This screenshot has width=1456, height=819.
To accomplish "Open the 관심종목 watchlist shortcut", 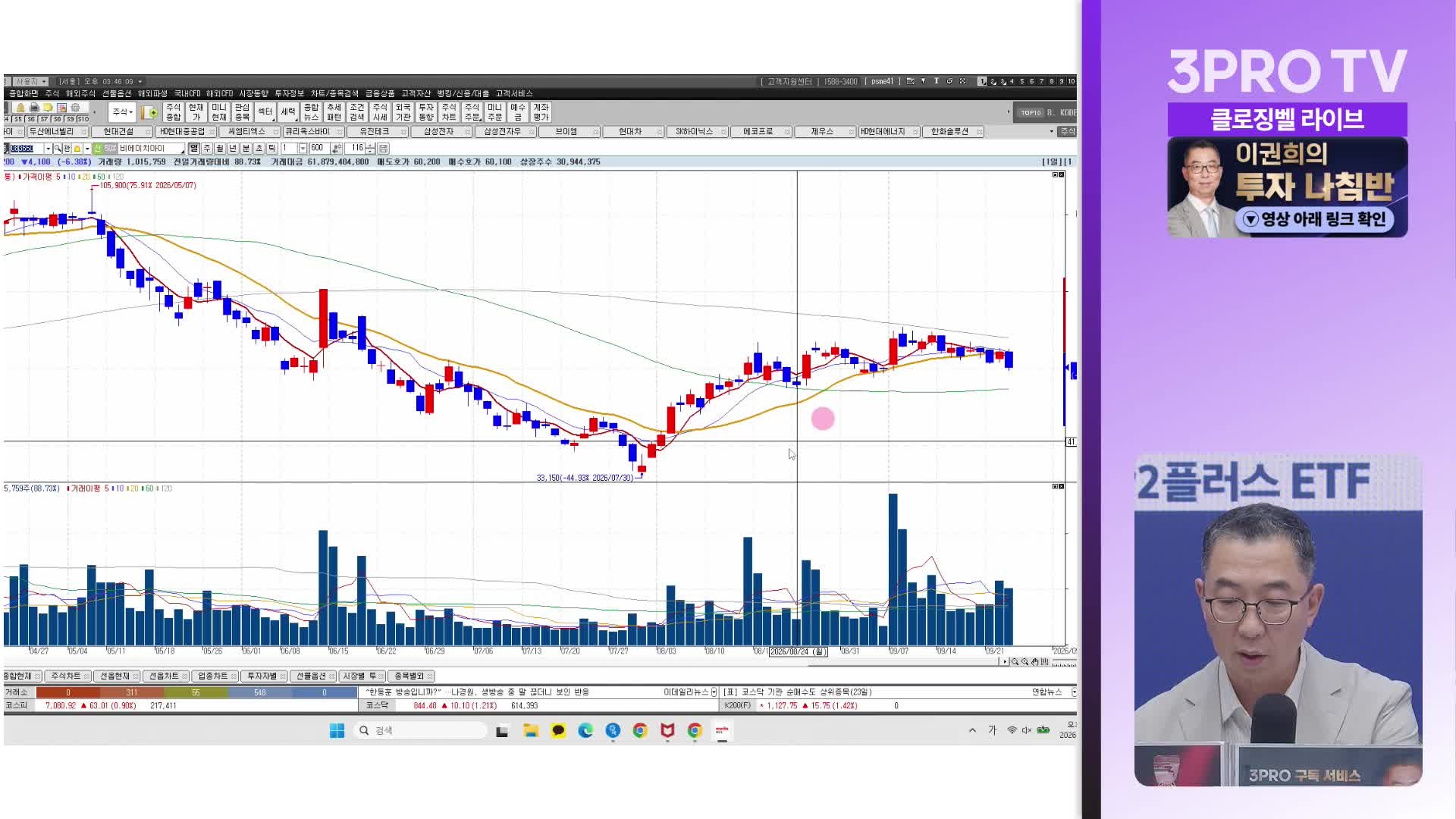I will pos(242,112).
